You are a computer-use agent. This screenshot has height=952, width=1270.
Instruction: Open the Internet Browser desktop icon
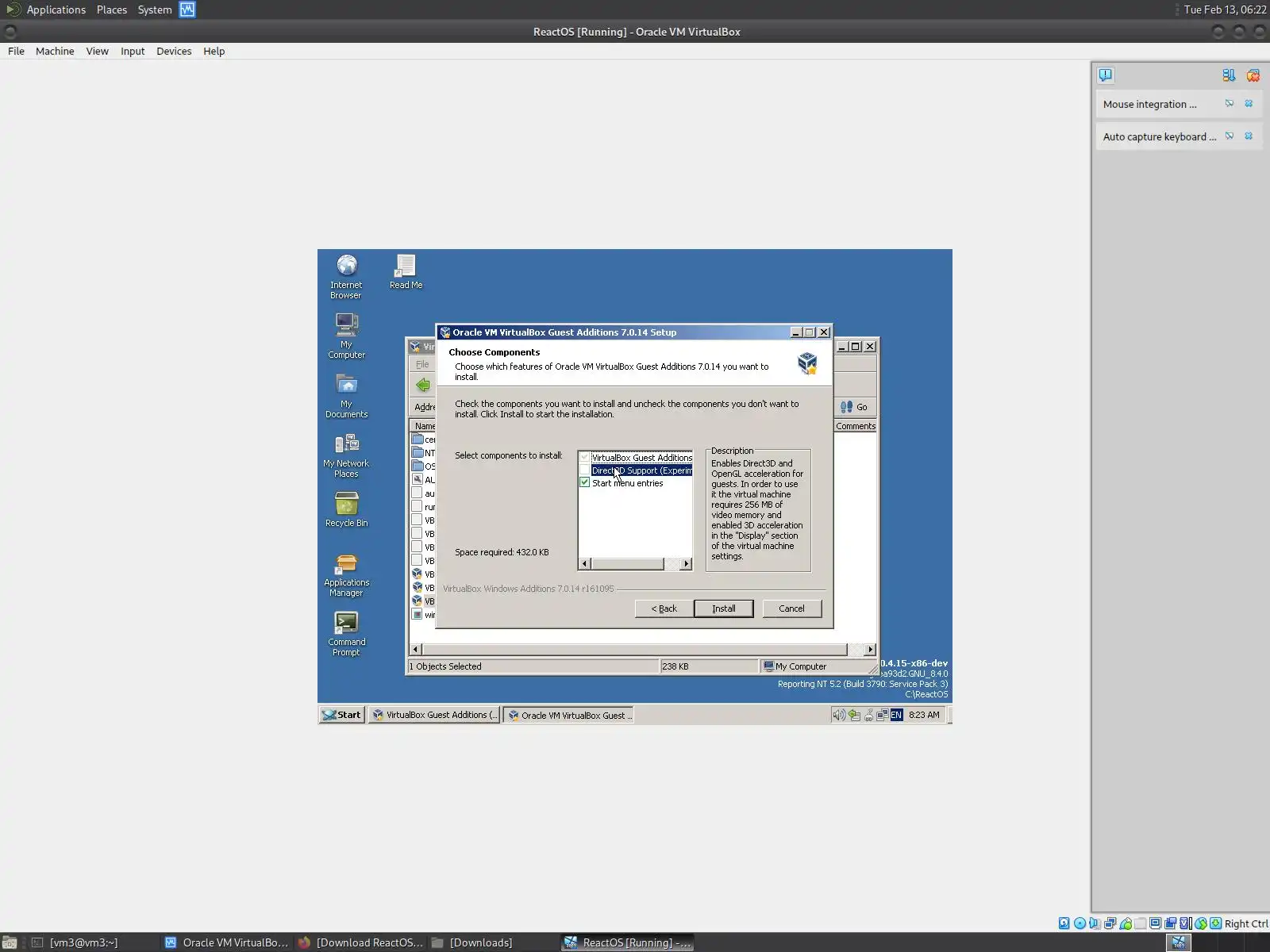346,276
